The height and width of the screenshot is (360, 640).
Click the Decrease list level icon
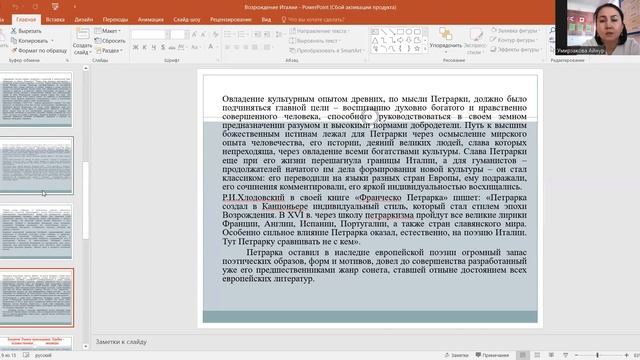pyautogui.click(x=257, y=35)
